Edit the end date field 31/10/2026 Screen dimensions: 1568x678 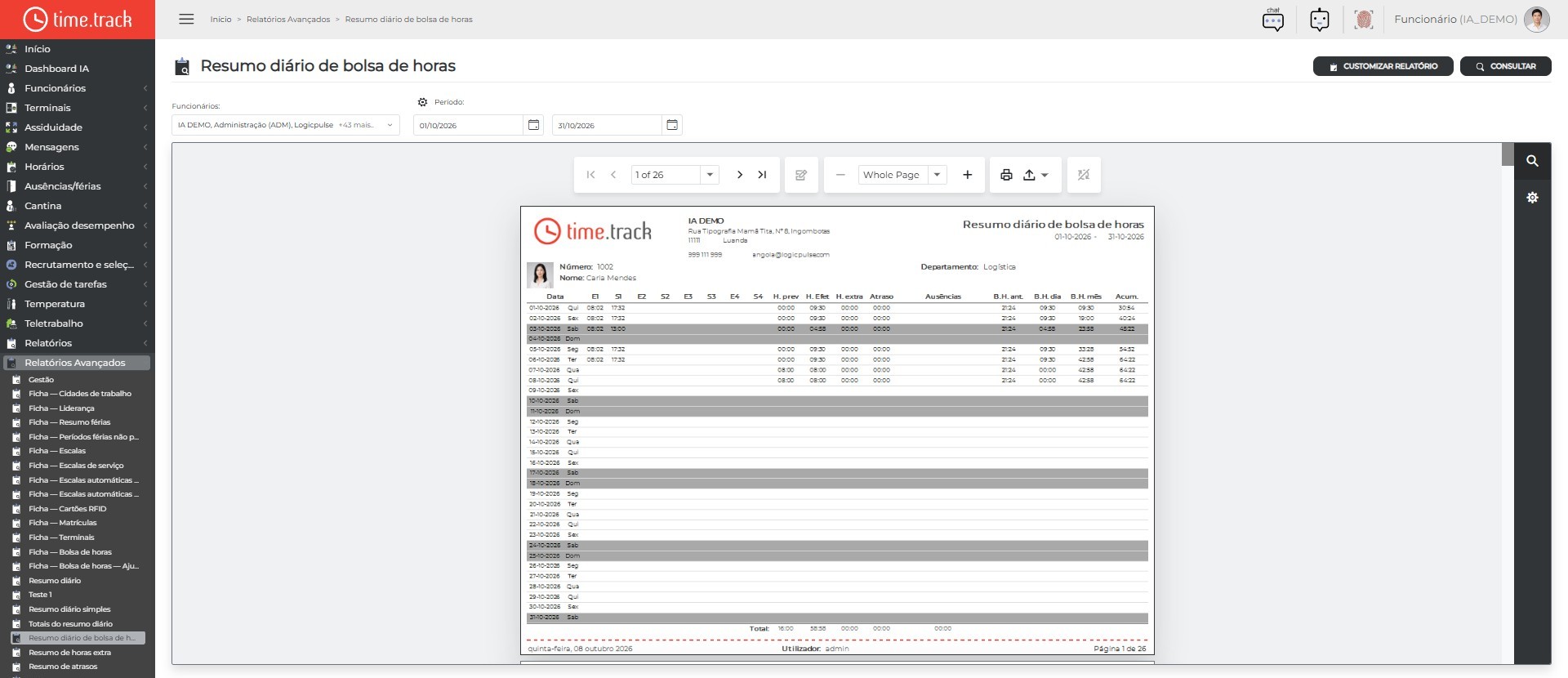click(607, 125)
